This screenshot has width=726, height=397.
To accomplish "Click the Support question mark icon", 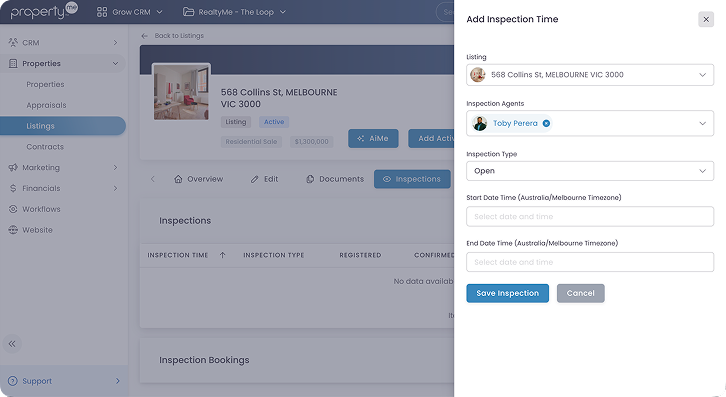I will coord(13,381).
